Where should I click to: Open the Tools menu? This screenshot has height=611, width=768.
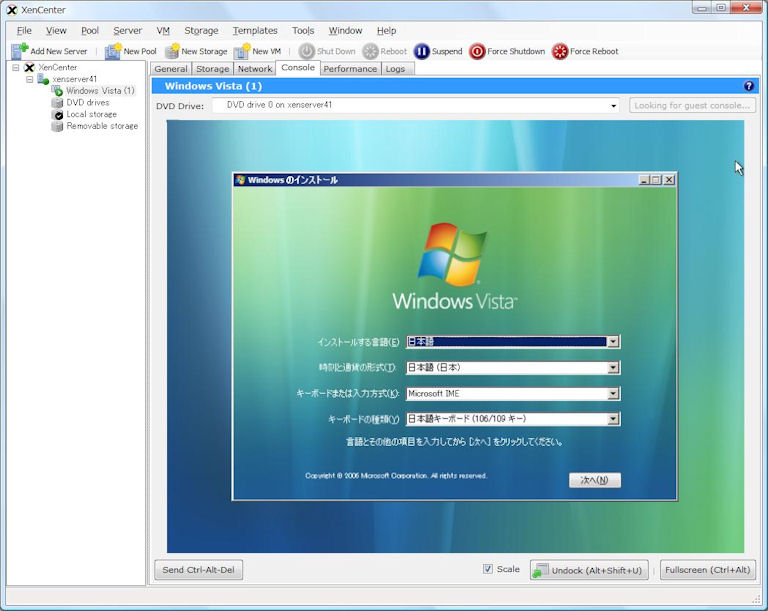tap(303, 30)
